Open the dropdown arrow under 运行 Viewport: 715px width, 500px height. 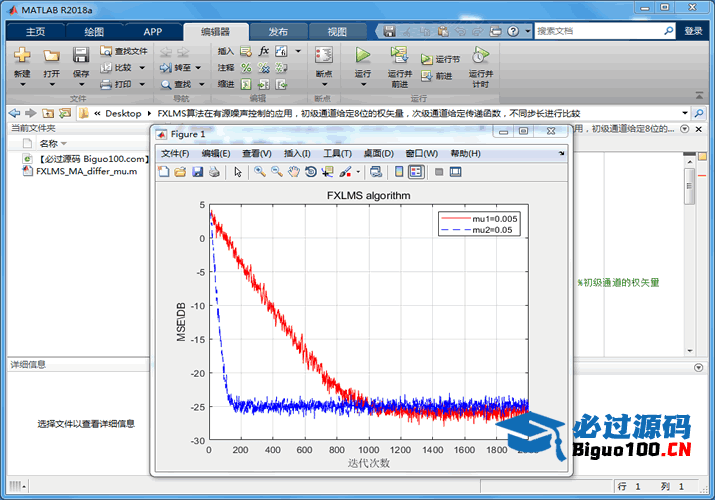tap(363, 84)
